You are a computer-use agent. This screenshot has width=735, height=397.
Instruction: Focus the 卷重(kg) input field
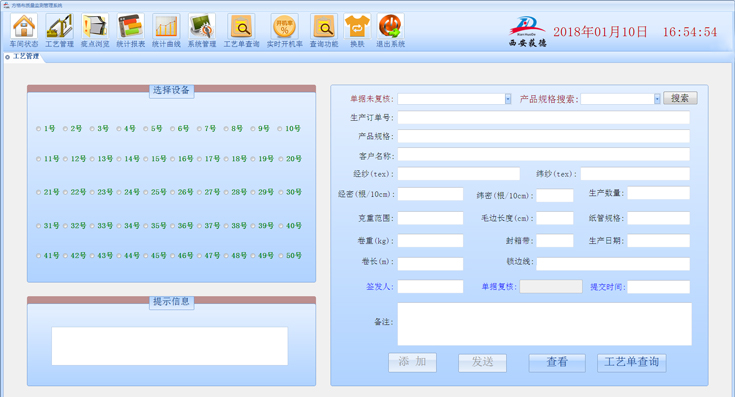point(430,241)
